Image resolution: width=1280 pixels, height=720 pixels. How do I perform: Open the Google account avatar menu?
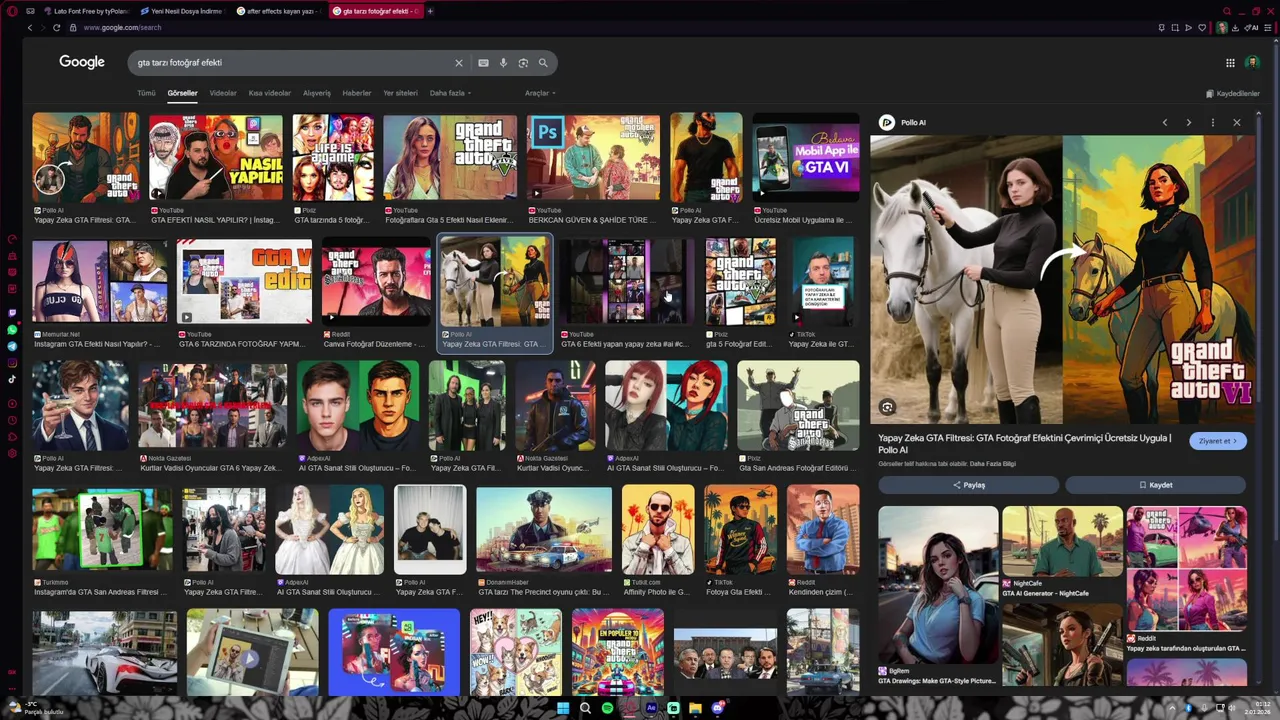click(x=1252, y=63)
